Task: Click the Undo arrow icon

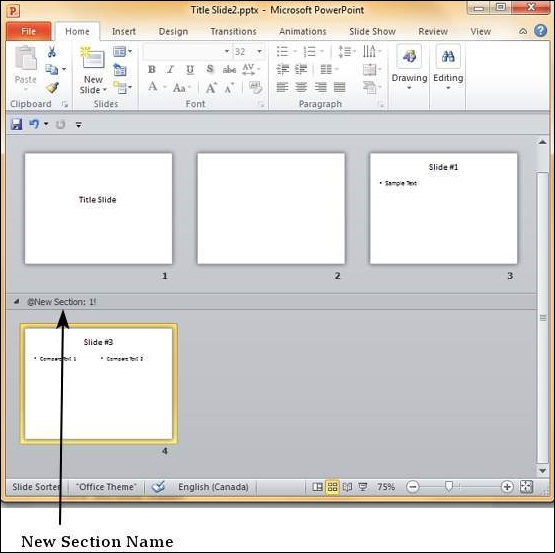Action: click(x=34, y=124)
